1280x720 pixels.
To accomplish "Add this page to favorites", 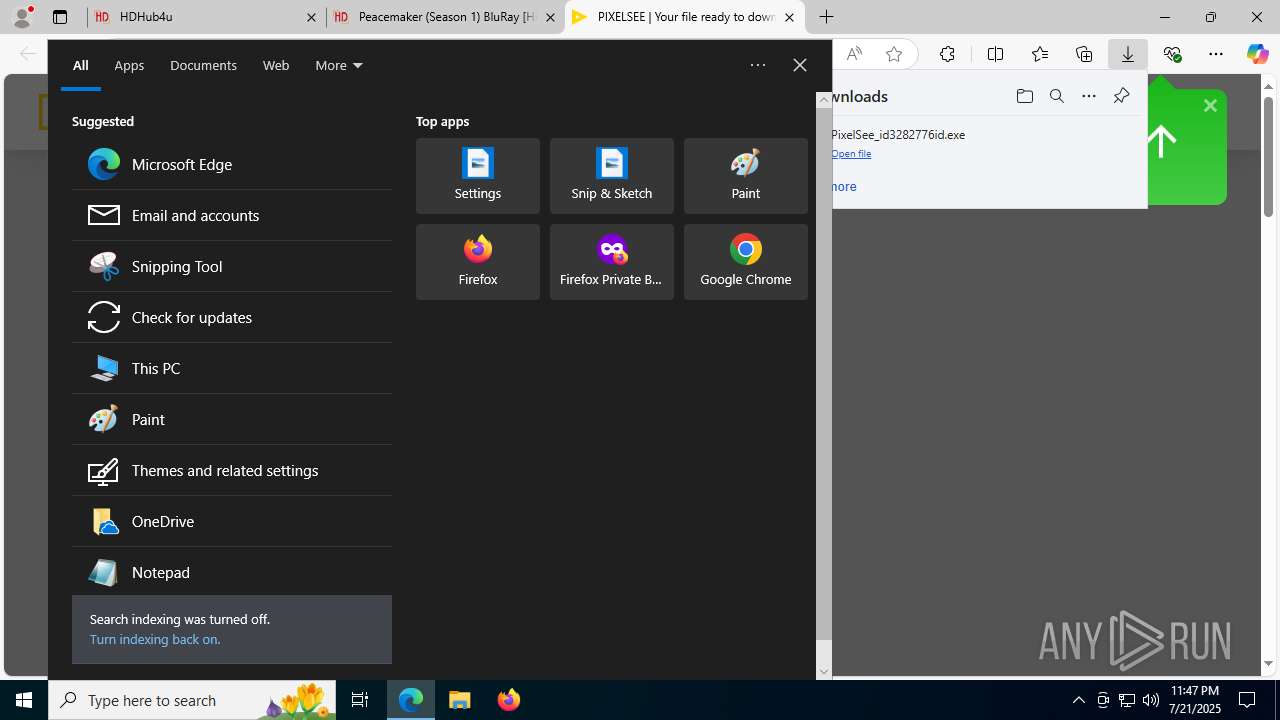I will pos(894,54).
